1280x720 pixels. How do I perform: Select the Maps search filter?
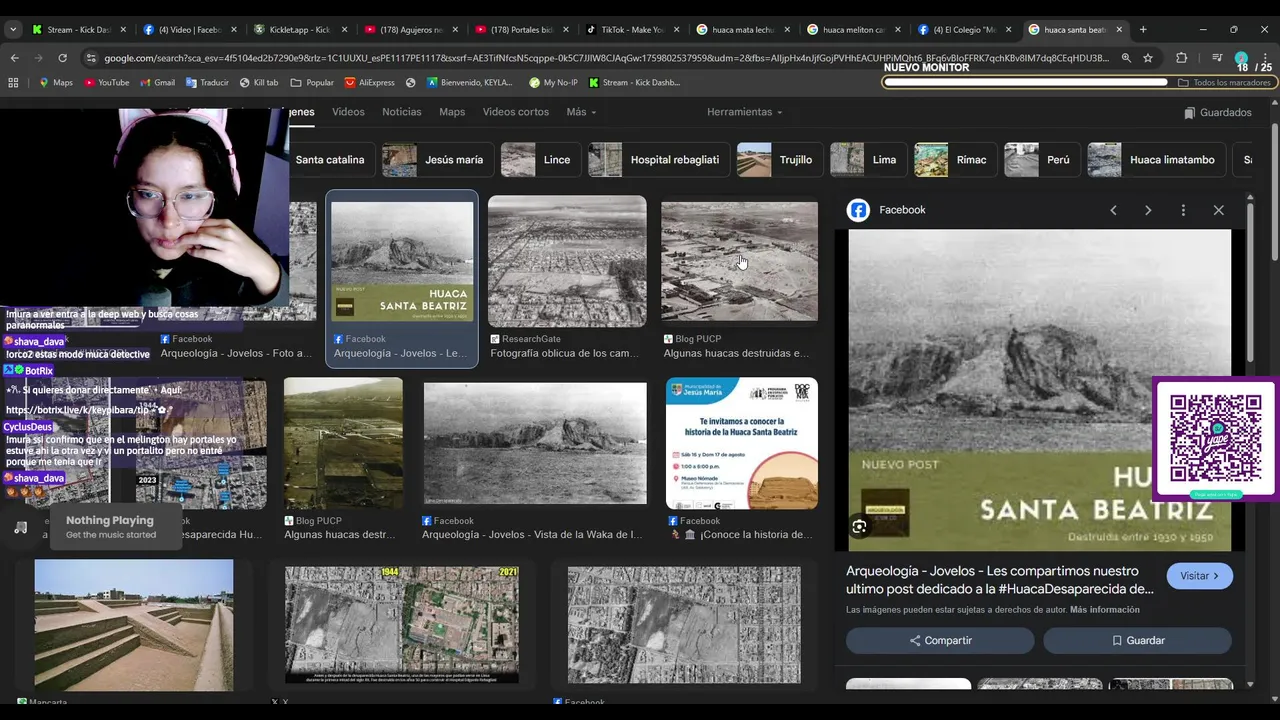pyautogui.click(x=452, y=112)
